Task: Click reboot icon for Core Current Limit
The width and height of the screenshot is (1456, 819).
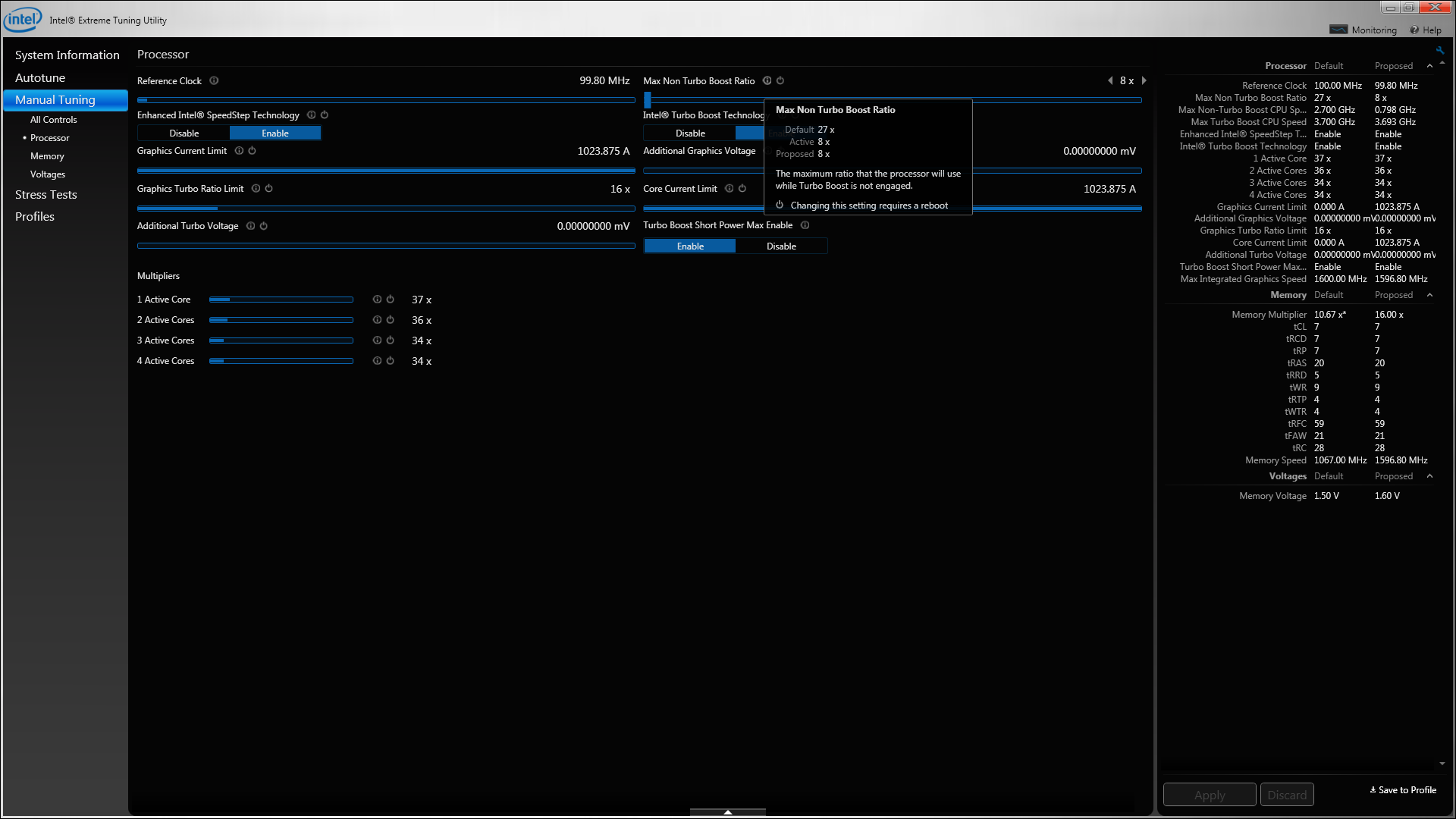Action: pos(742,189)
